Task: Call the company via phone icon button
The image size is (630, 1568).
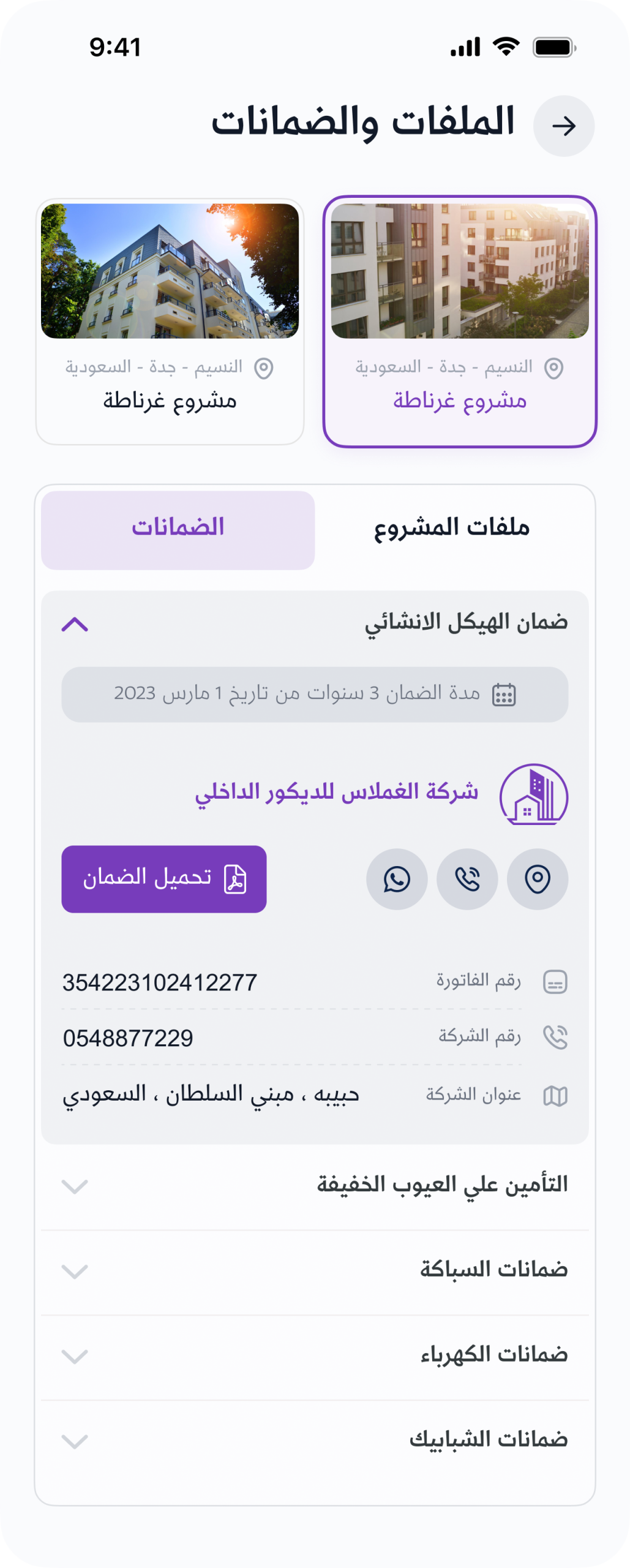Action: 467,879
